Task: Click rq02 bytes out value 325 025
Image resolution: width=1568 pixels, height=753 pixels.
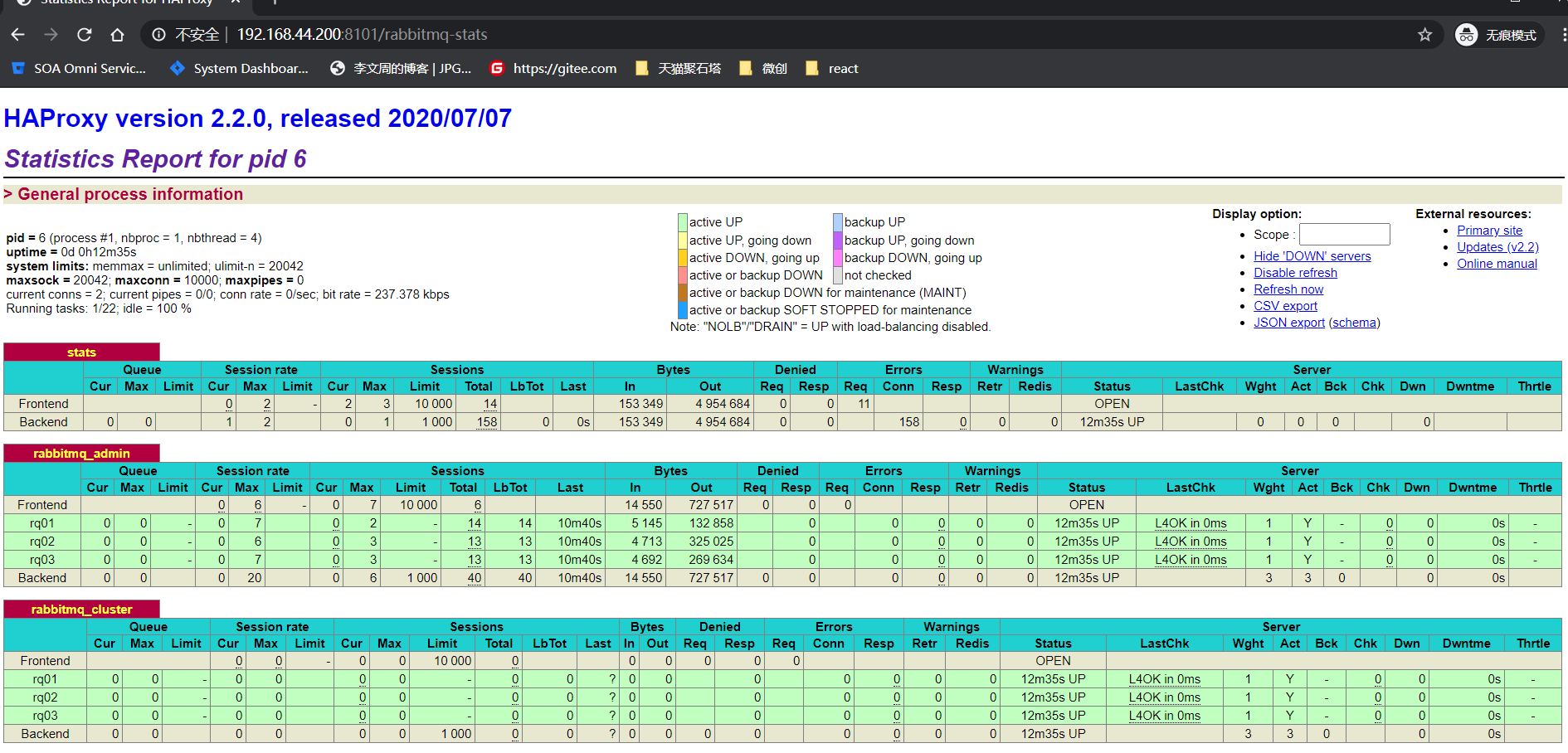Action: pos(711,542)
